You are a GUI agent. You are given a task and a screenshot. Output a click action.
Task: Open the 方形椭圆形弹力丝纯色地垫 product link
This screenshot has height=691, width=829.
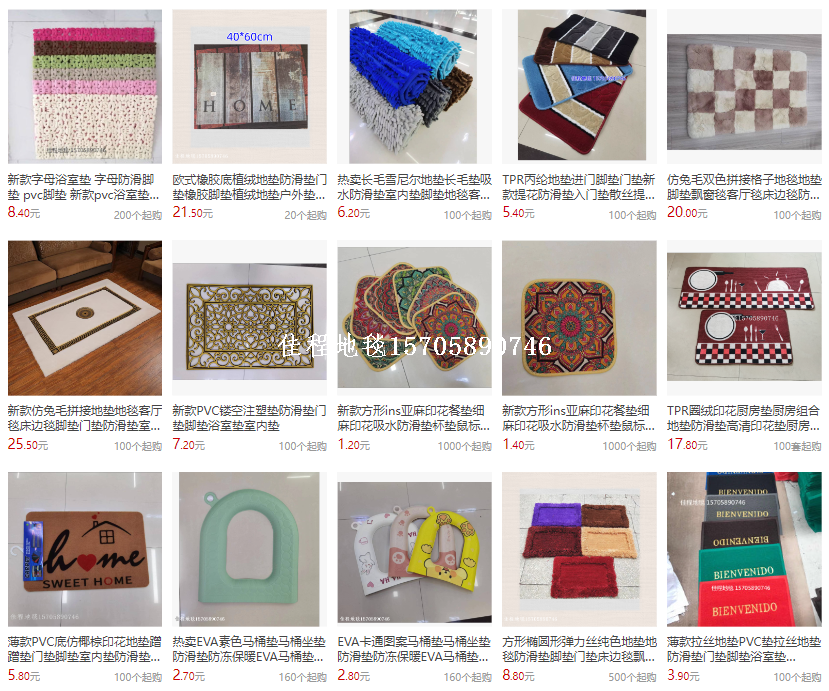click(579, 649)
